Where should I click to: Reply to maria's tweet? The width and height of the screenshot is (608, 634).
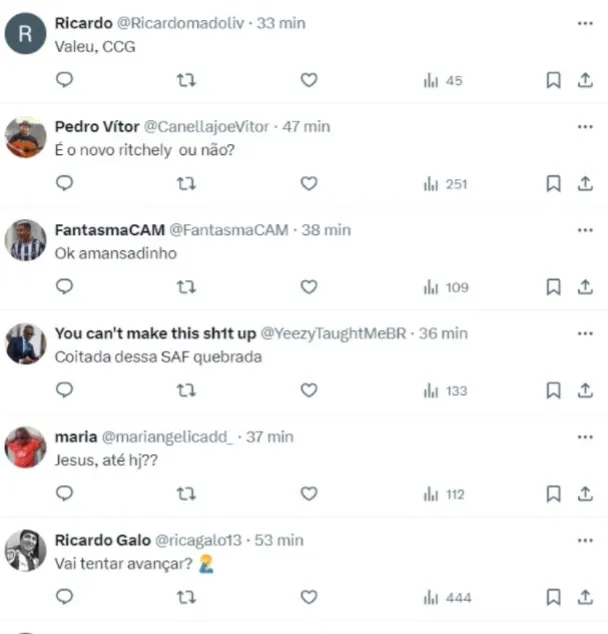(x=64, y=495)
